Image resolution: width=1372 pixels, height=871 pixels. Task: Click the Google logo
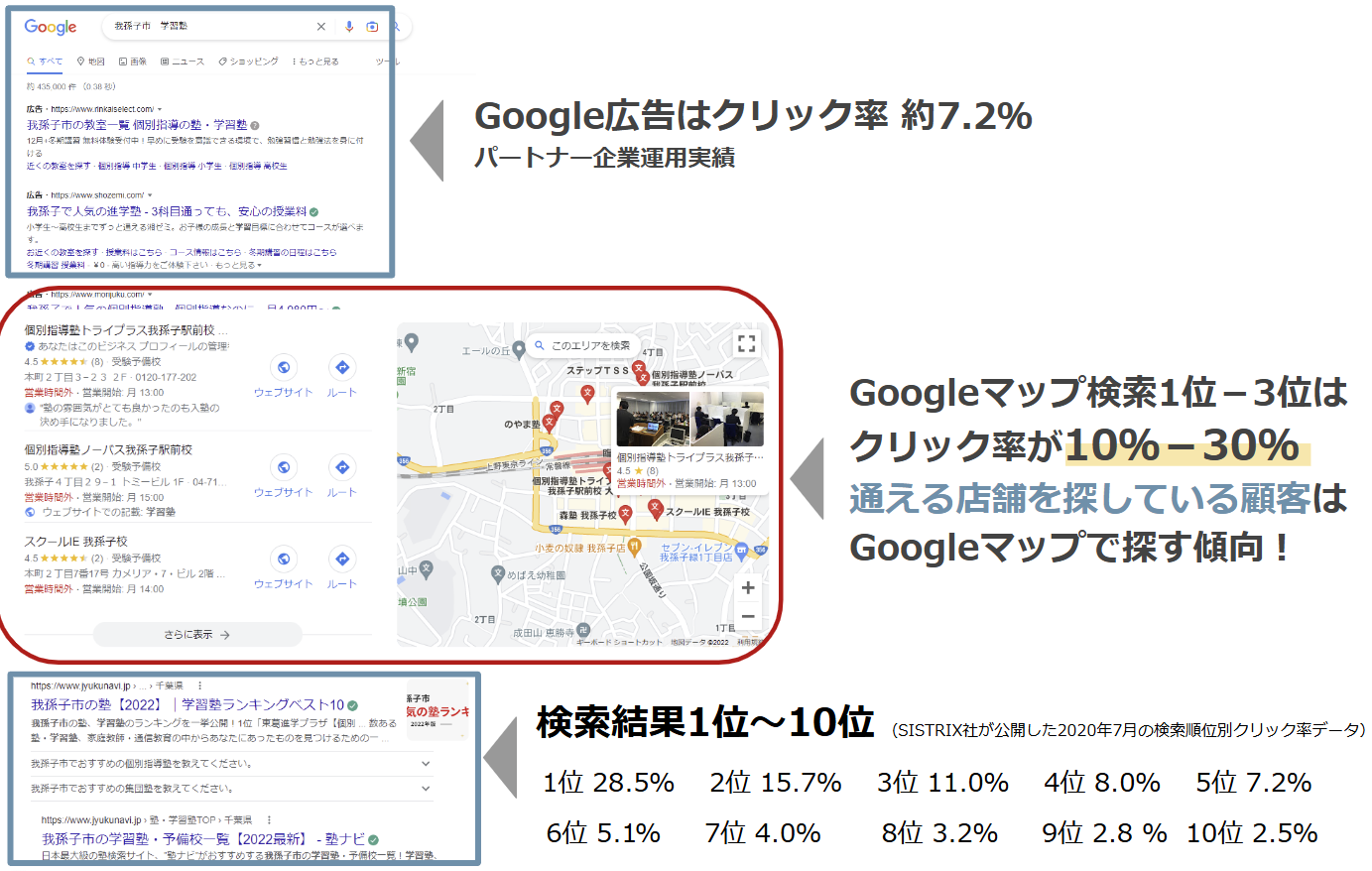(50, 27)
